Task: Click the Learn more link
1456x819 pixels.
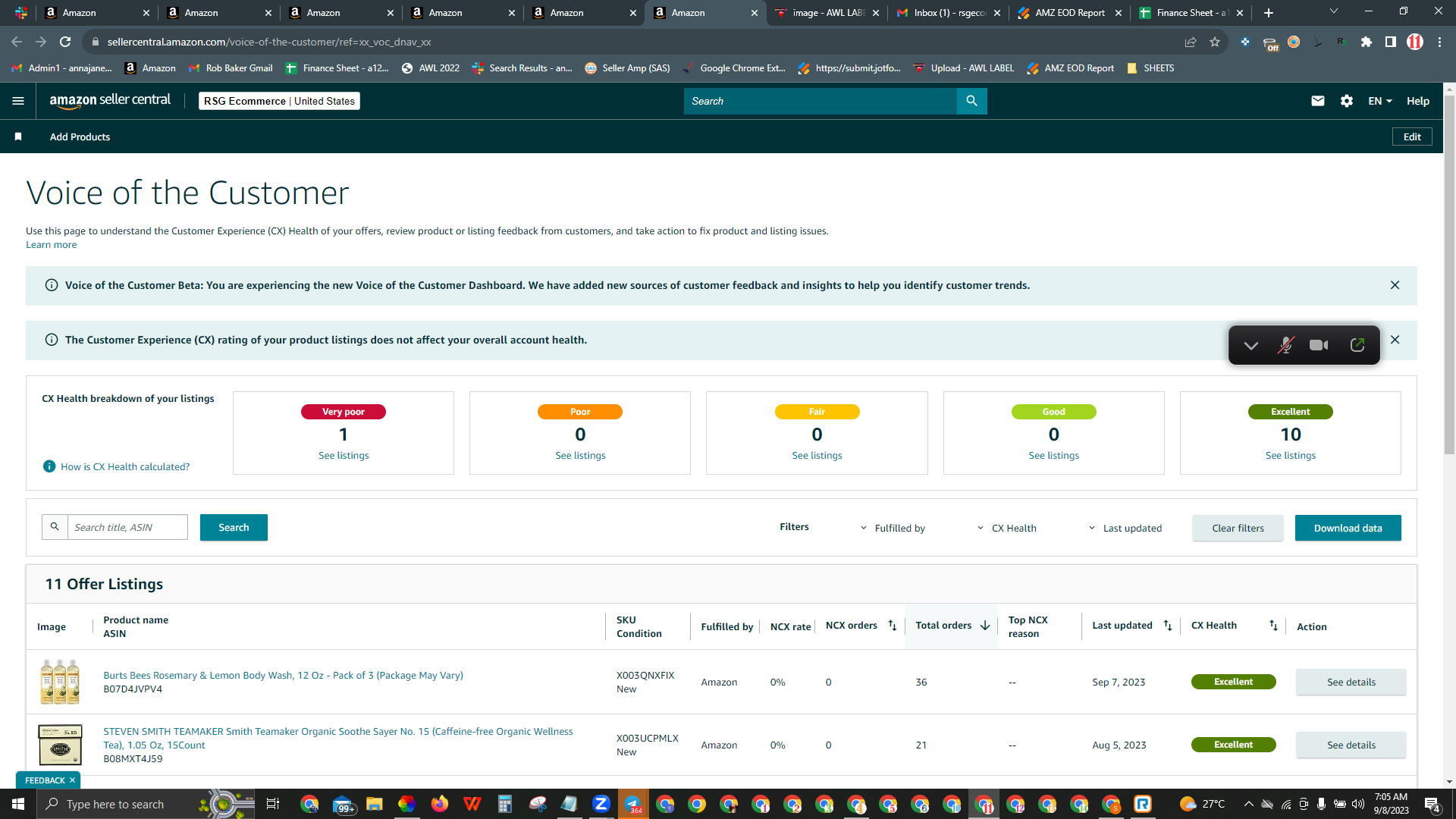Action: coord(51,245)
